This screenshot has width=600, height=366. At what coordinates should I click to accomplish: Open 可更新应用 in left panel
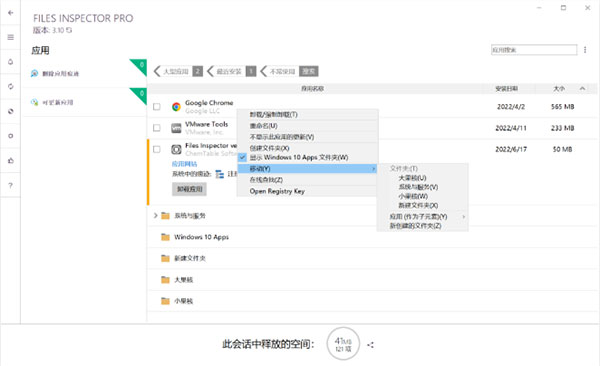(58, 102)
